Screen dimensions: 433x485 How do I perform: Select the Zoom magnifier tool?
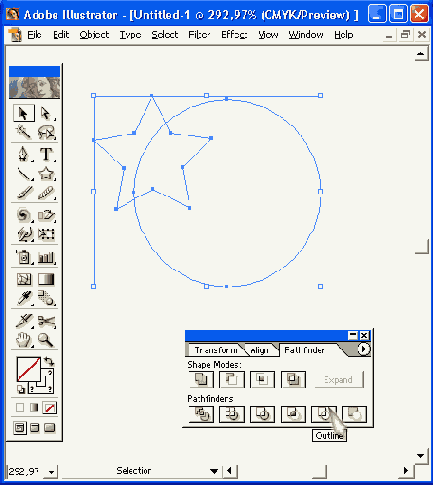(x=46, y=340)
